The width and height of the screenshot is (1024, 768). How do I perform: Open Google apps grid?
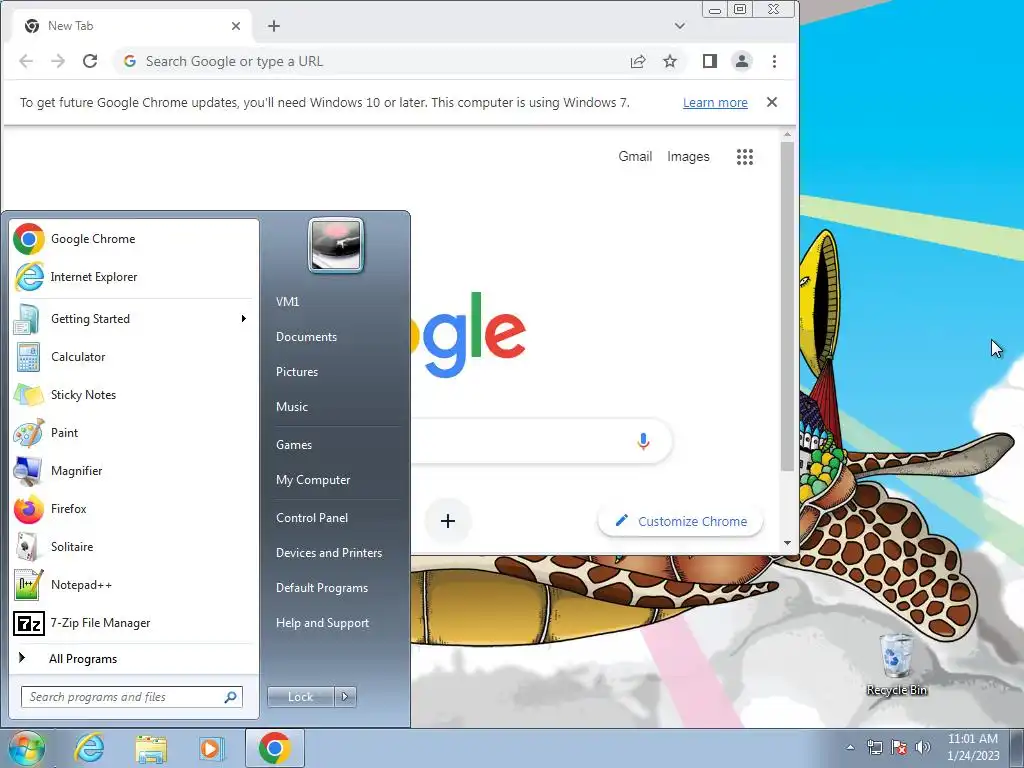[745, 157]
